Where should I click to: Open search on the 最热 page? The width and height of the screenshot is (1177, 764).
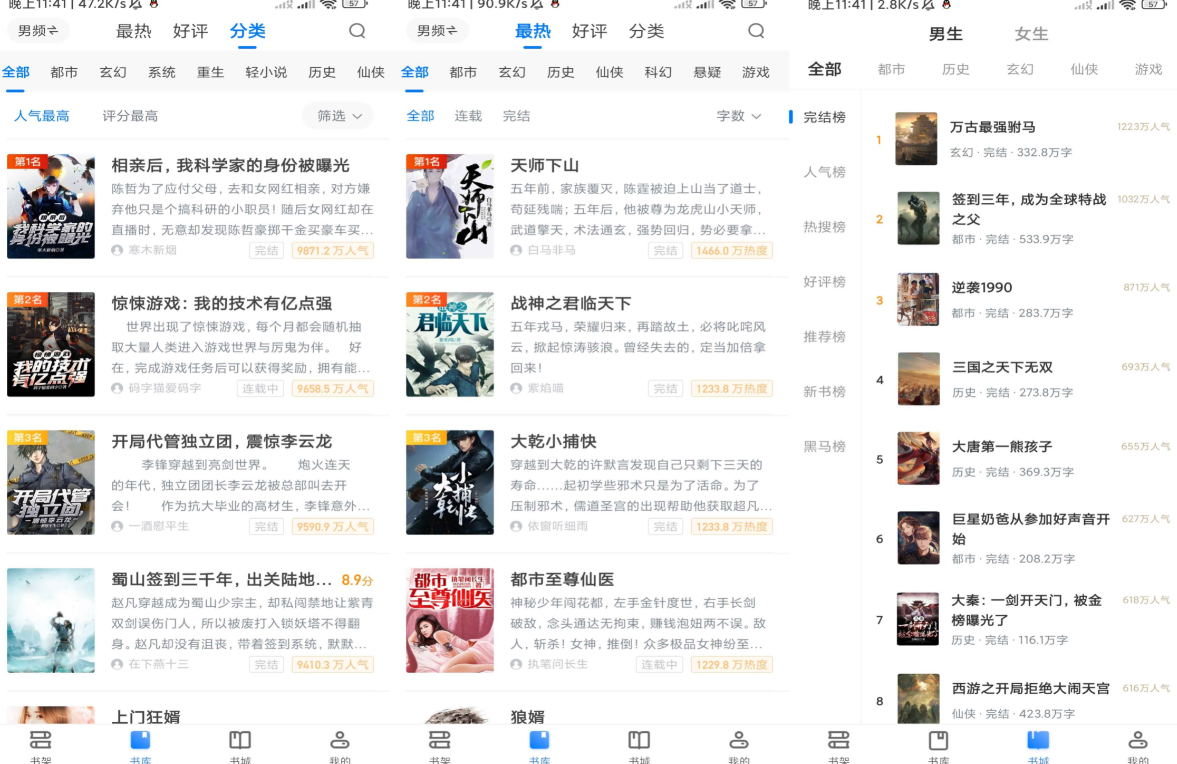tap(756, 31)
